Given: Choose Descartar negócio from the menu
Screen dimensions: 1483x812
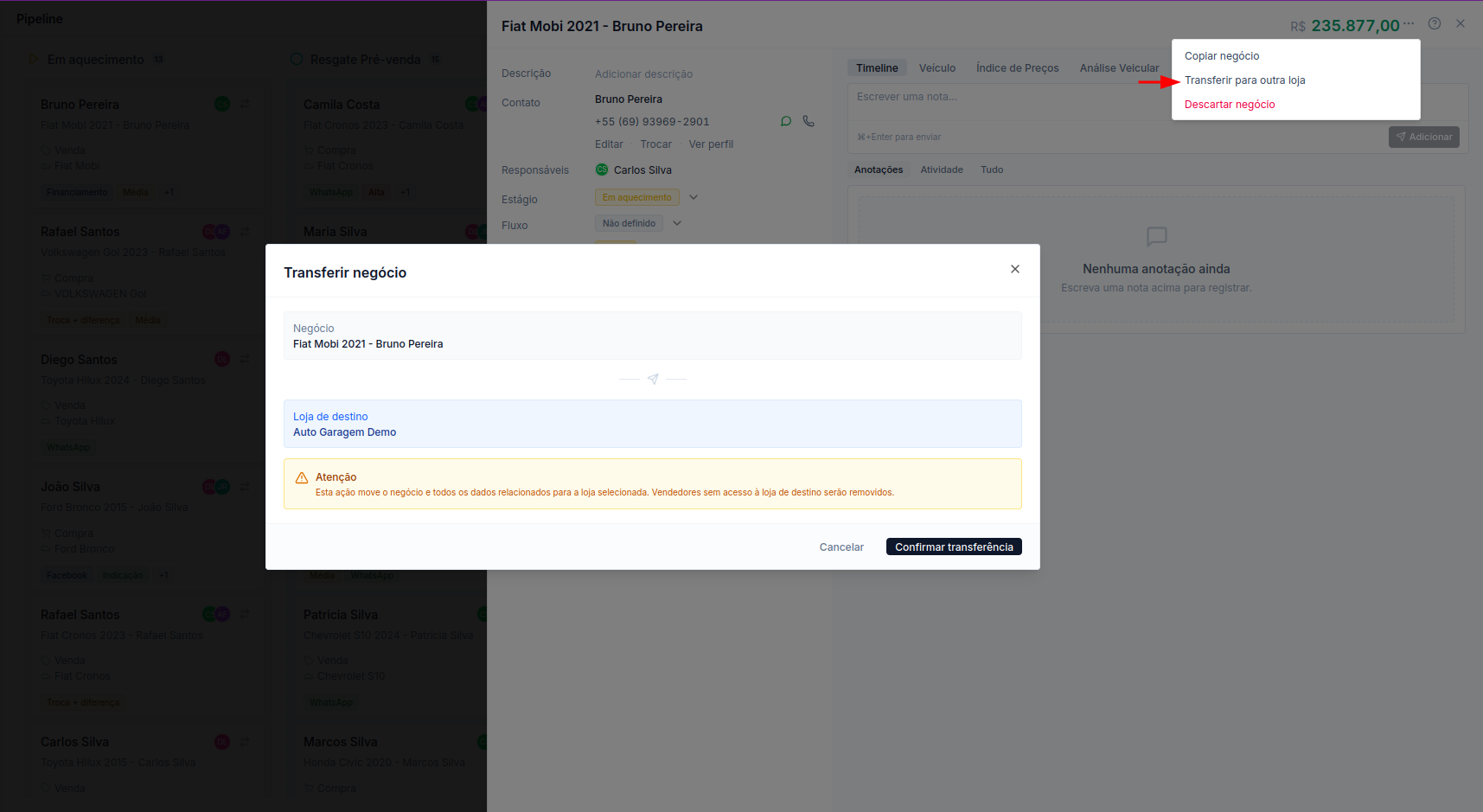Looking at the screenshot, I should (1230, 105).
